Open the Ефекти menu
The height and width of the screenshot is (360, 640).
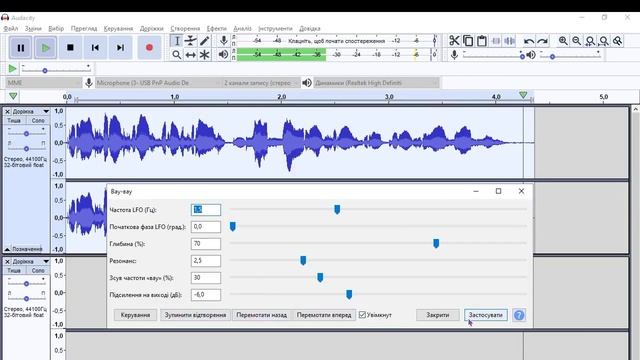coord(216,29)
